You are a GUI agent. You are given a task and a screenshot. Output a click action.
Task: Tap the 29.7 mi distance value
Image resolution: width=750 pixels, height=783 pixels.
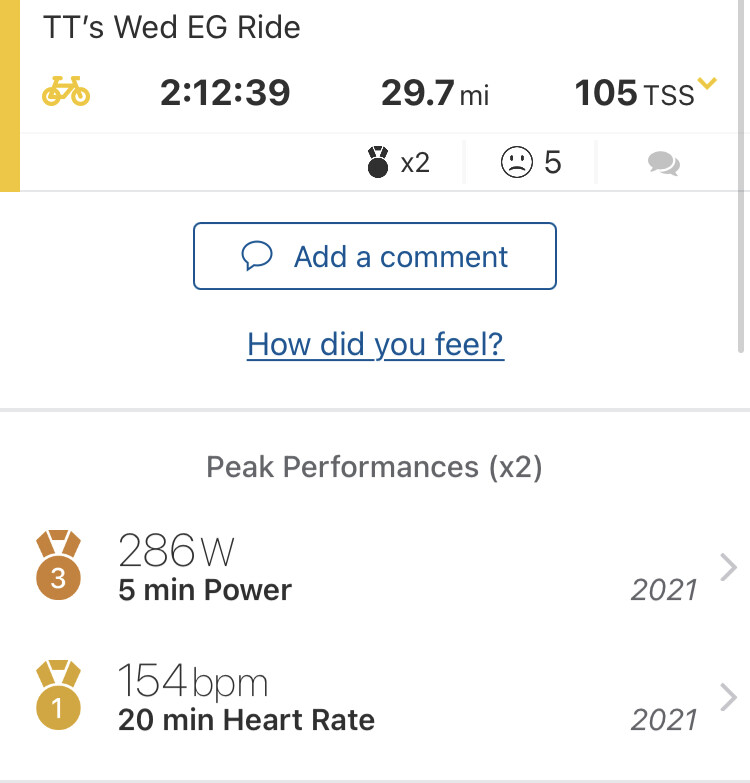point(435,93)
